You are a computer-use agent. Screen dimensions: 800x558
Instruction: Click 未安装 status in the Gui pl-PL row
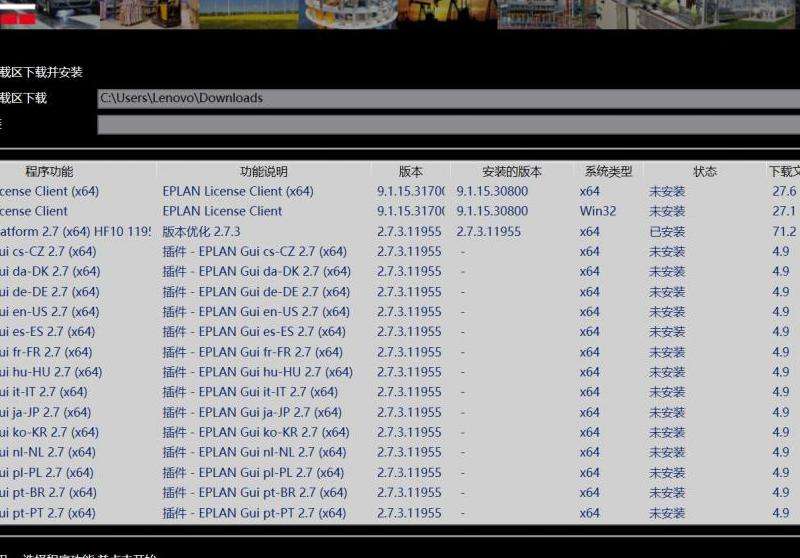[x=667, y=472]
